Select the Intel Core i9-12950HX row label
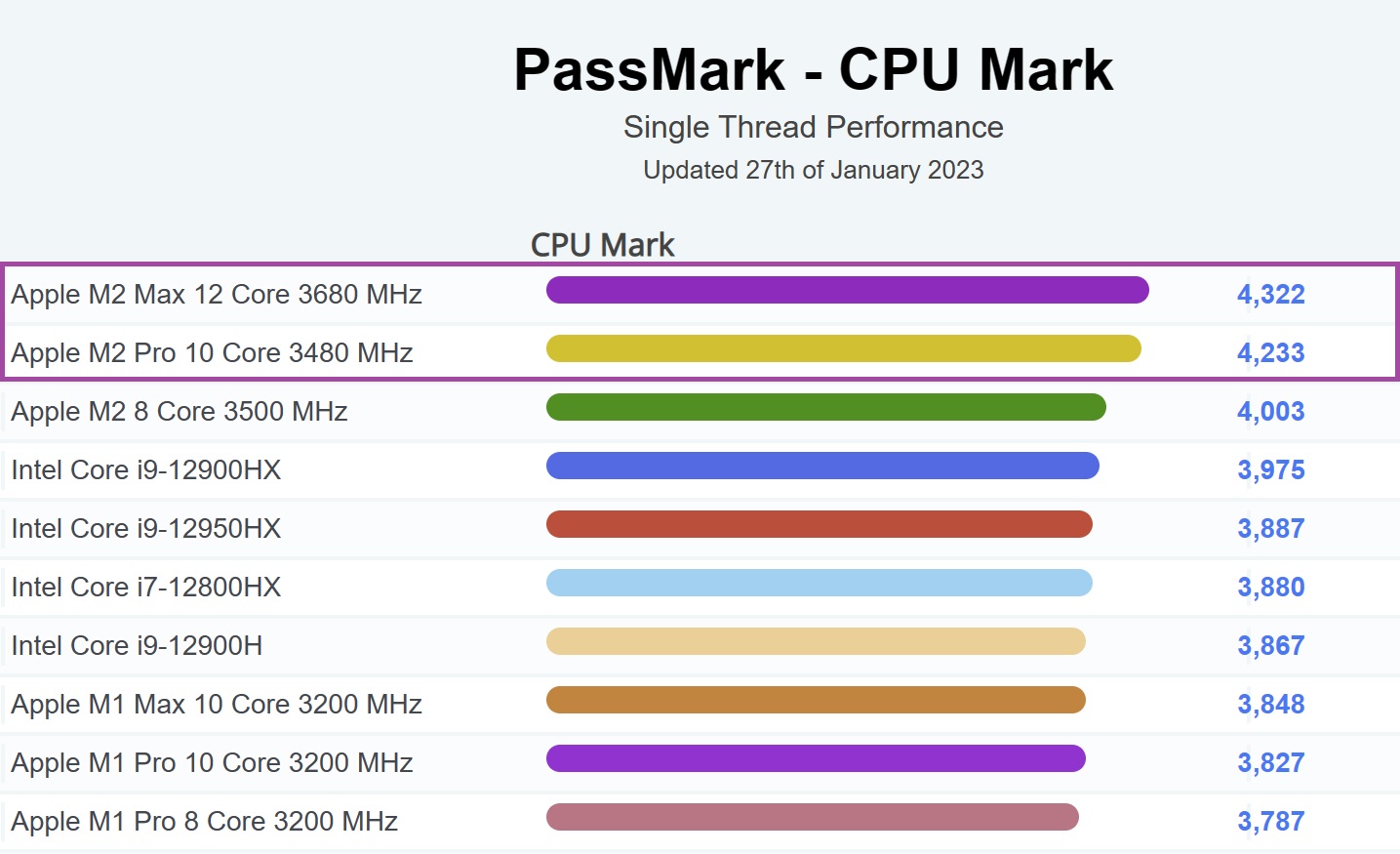 click(146, 528)
